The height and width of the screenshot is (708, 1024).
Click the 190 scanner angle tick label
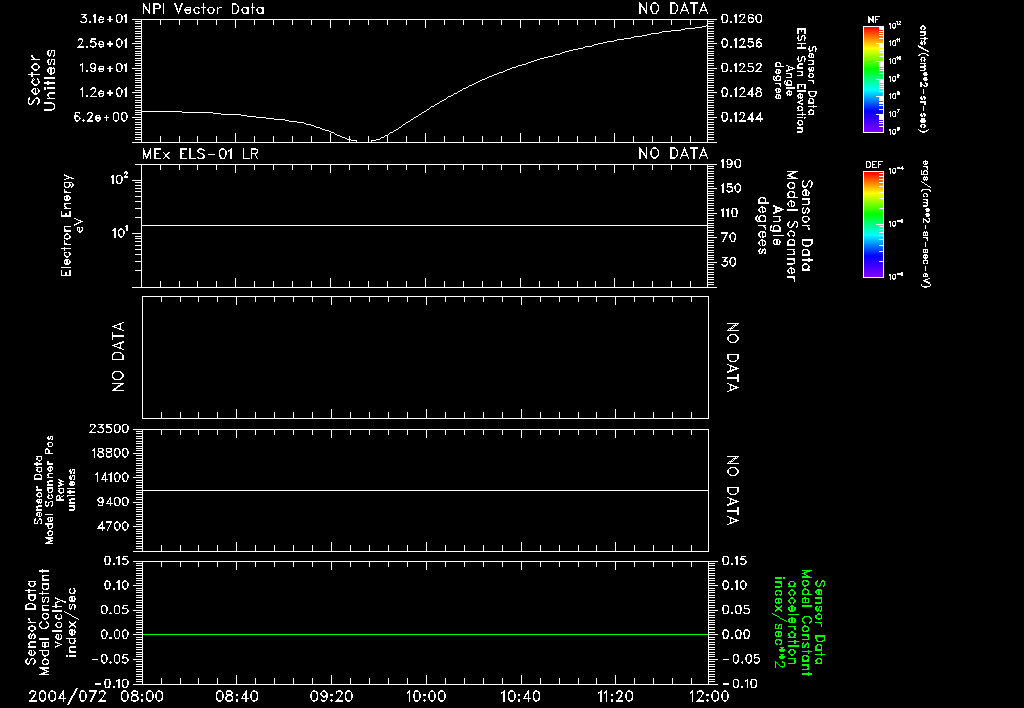point(731,164)
